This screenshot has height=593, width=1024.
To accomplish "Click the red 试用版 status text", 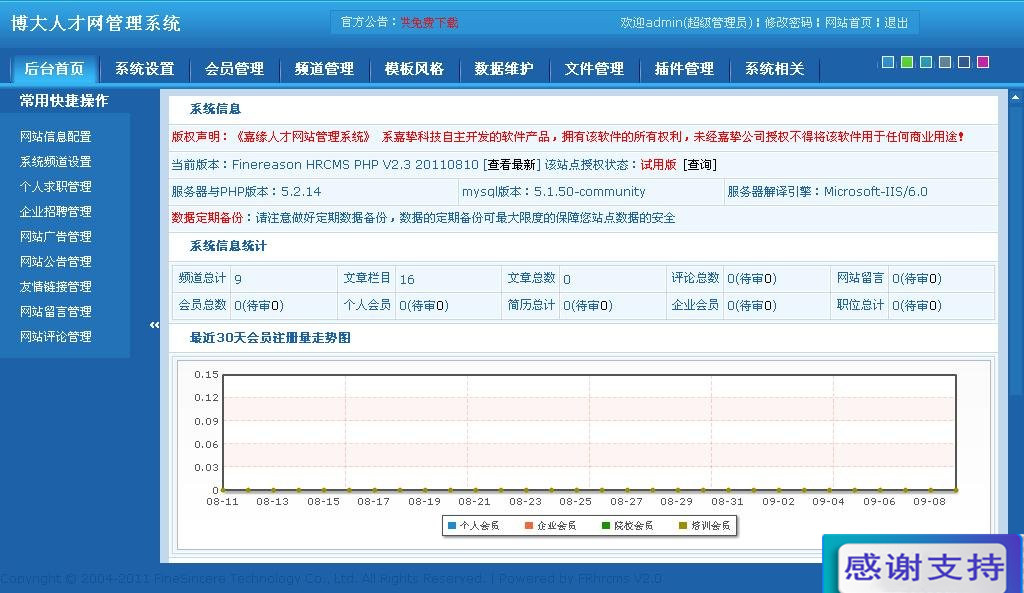I will coord(658,165).
